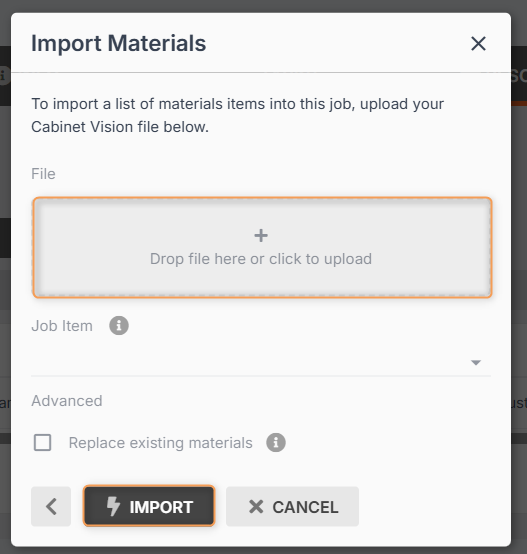The image size is (527, 554).
Task: Click the Advanced section label
Action: point(67,401)
